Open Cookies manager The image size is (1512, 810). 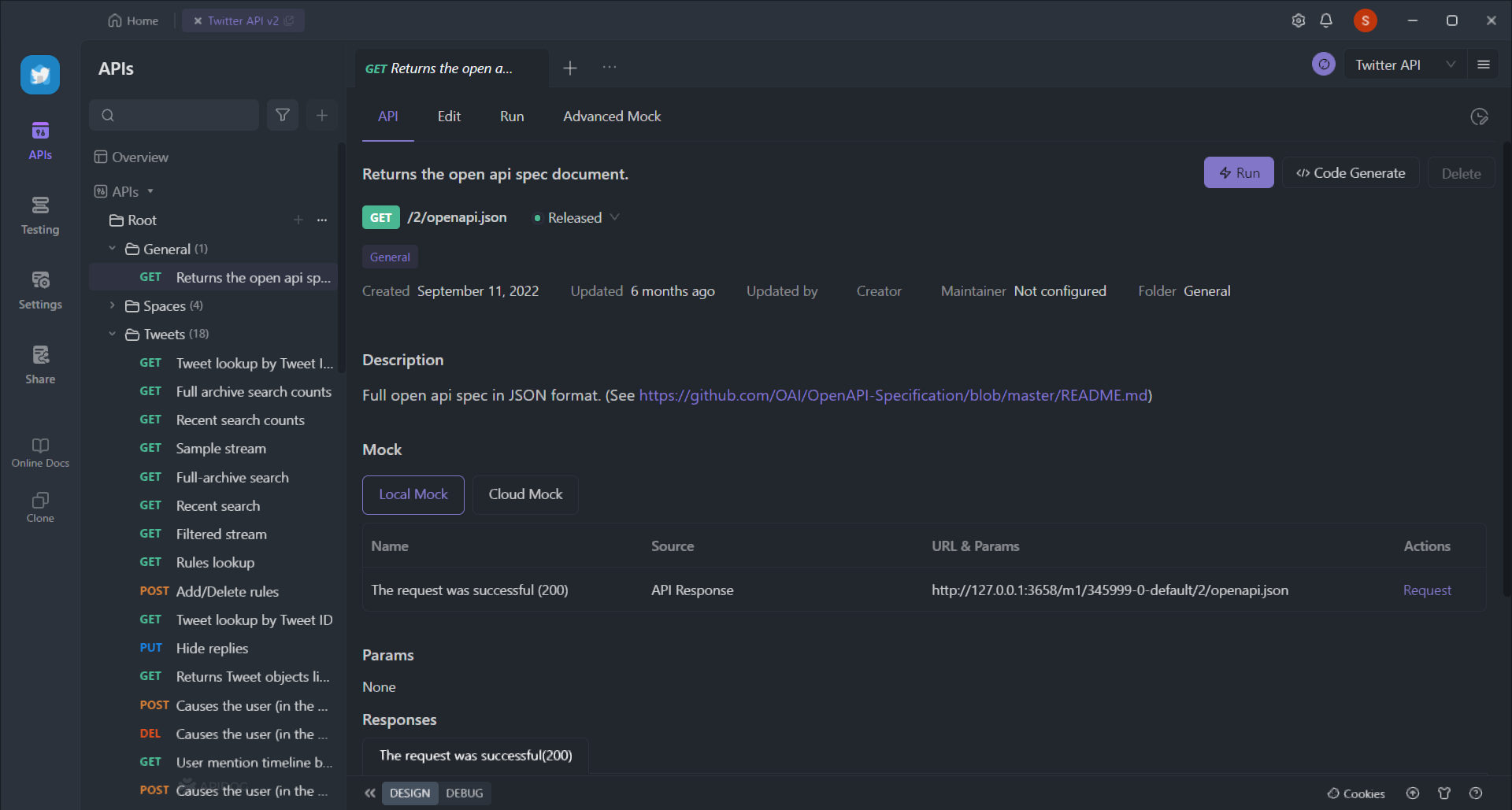(1356, 793)
